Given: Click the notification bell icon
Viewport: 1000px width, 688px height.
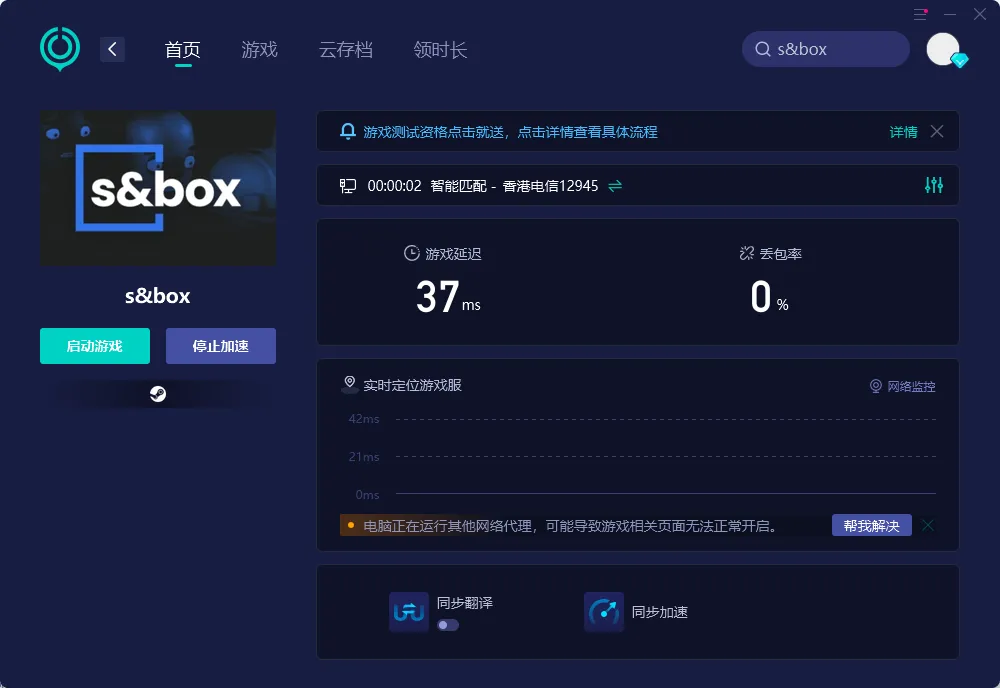Looking at the screenshot, I should pyautogui.click(x=348, y=131).
